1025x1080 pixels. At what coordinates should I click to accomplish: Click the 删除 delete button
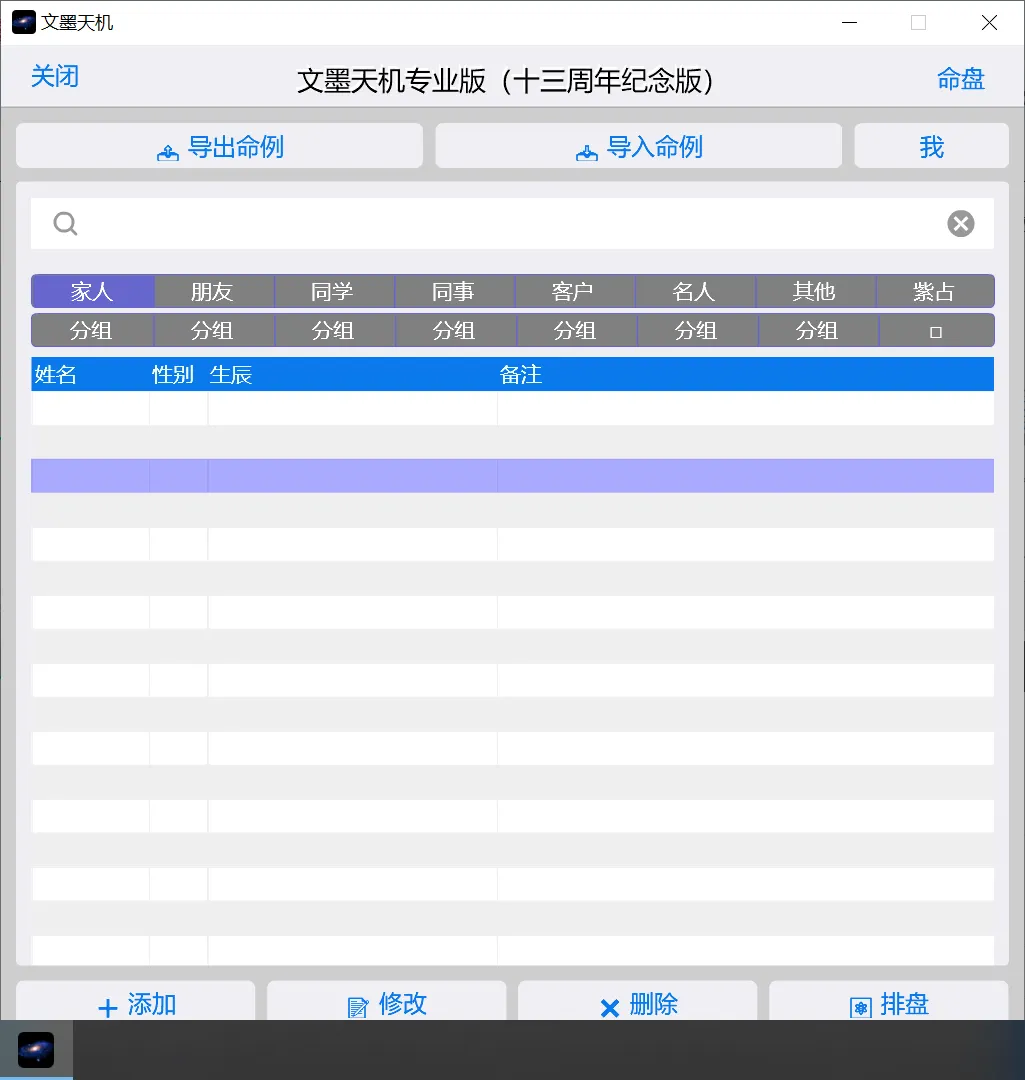point(637,1003)
